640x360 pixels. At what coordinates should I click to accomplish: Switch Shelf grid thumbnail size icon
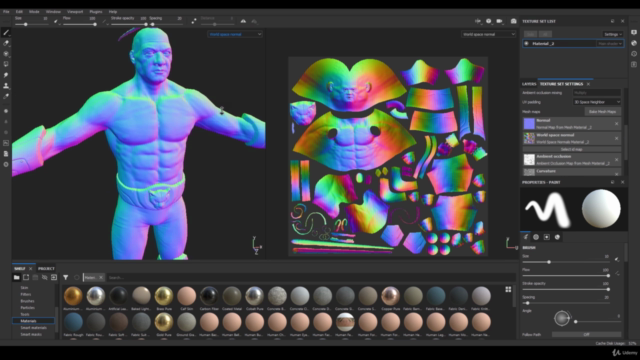[x=508, y=289]
